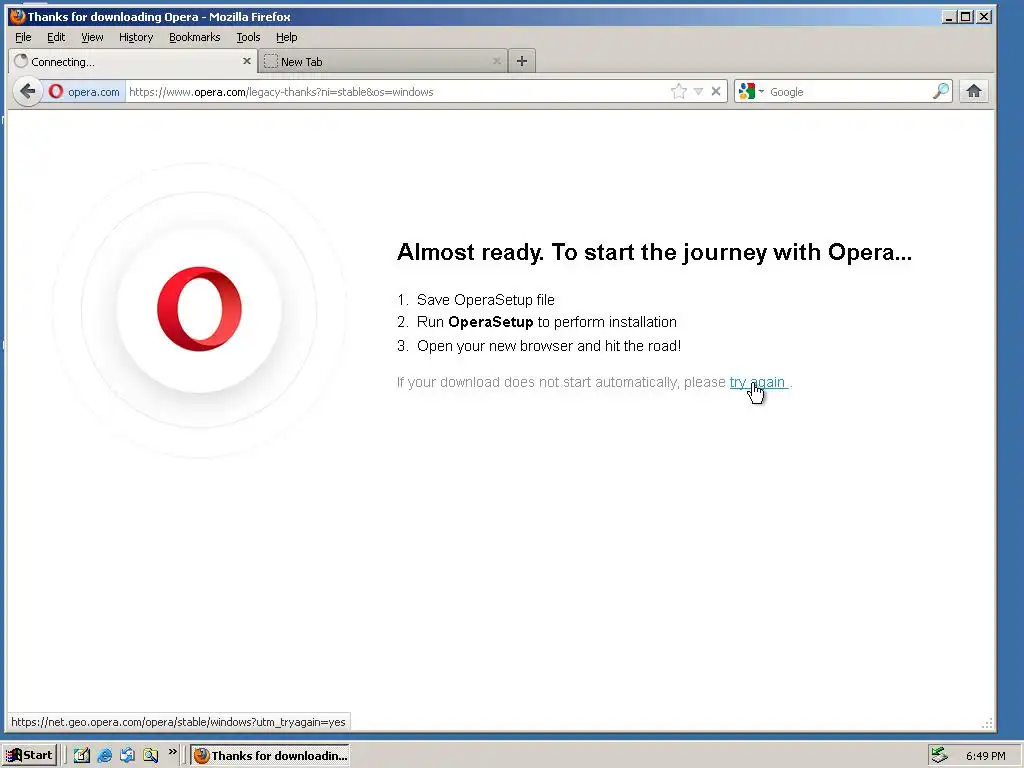The height and width of the screenshot is (768, 1024).
Task: Open the URL history dropdown arrow
Action: 698,91
